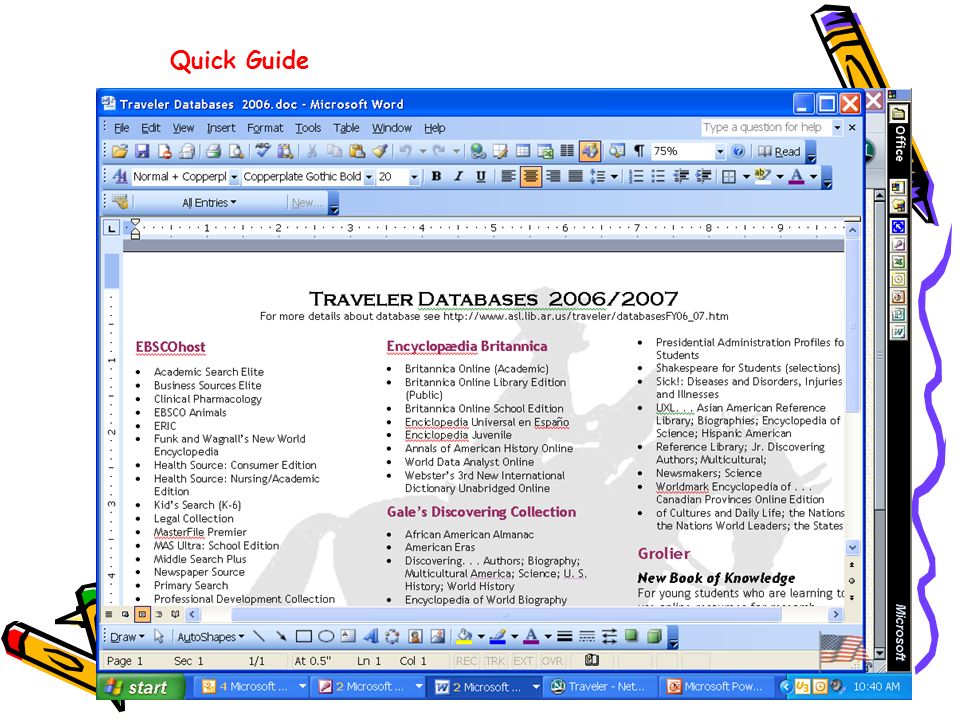Toggle Bold formatting
Screen dimensions: 960x720
437,177
